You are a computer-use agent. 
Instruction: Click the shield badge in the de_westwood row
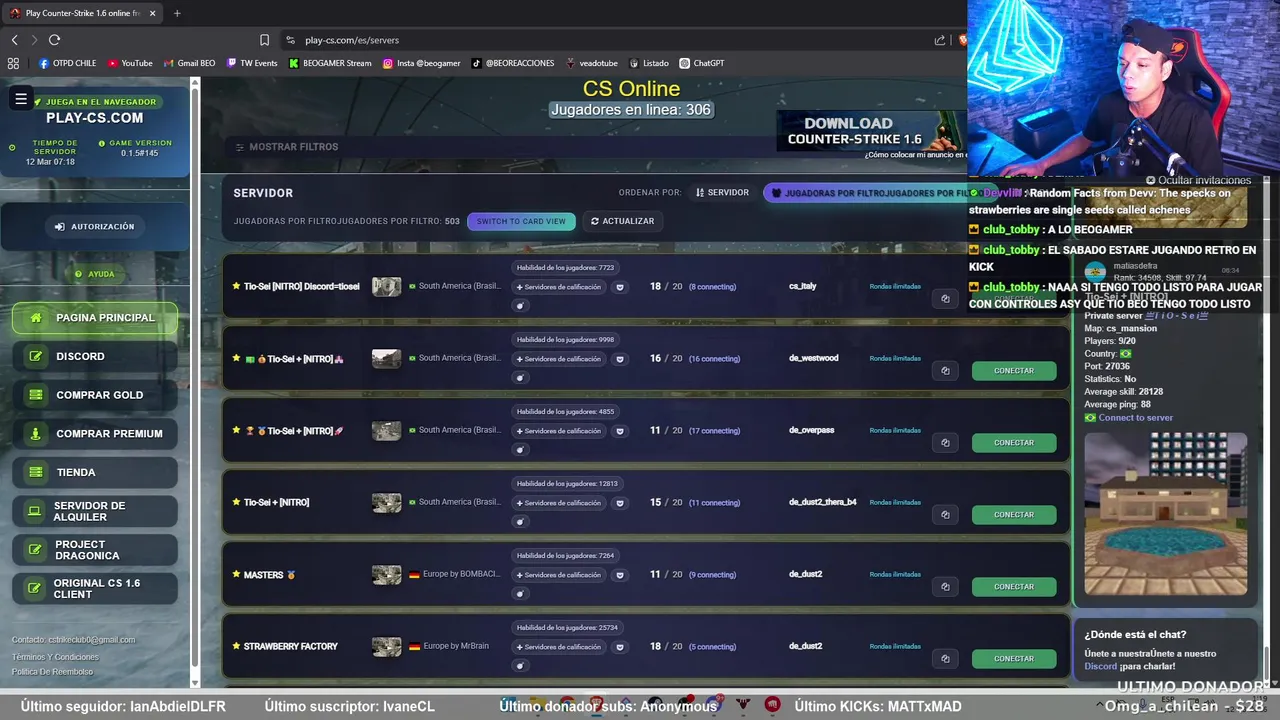click(x=620, y=359)
